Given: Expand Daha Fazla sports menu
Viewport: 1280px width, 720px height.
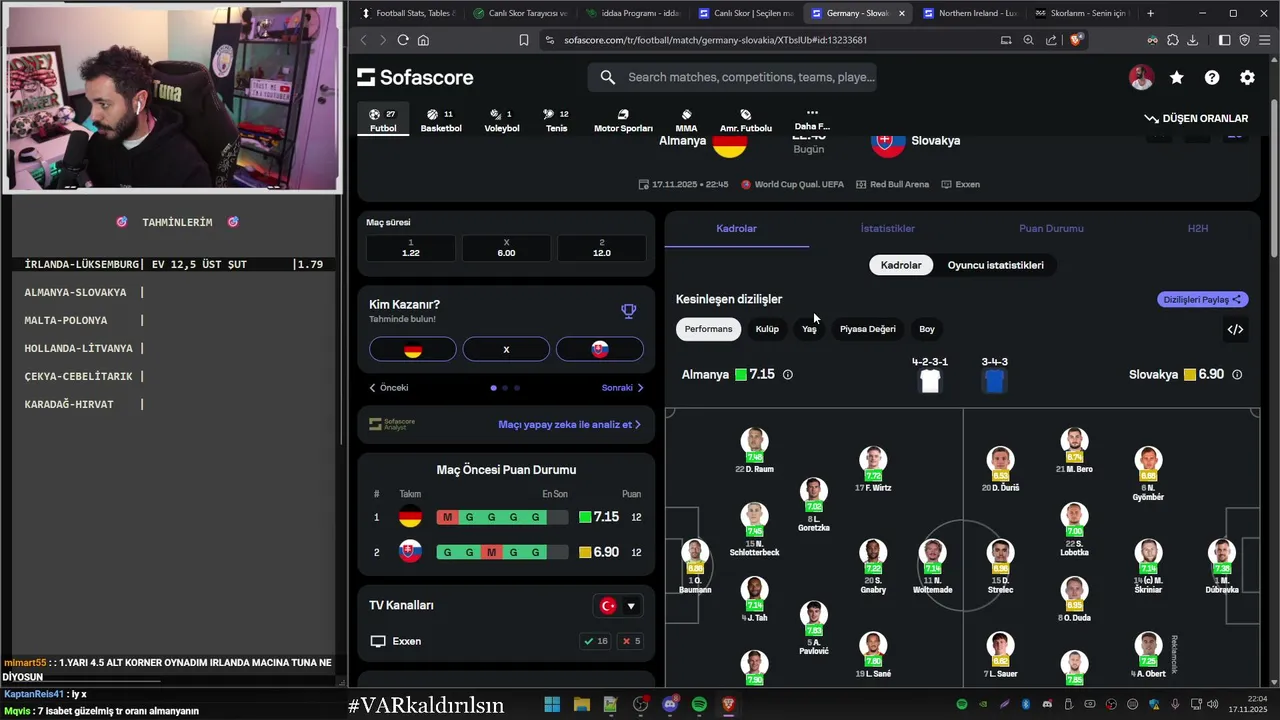Looking at the screenshot, I should tap(812, 120).
